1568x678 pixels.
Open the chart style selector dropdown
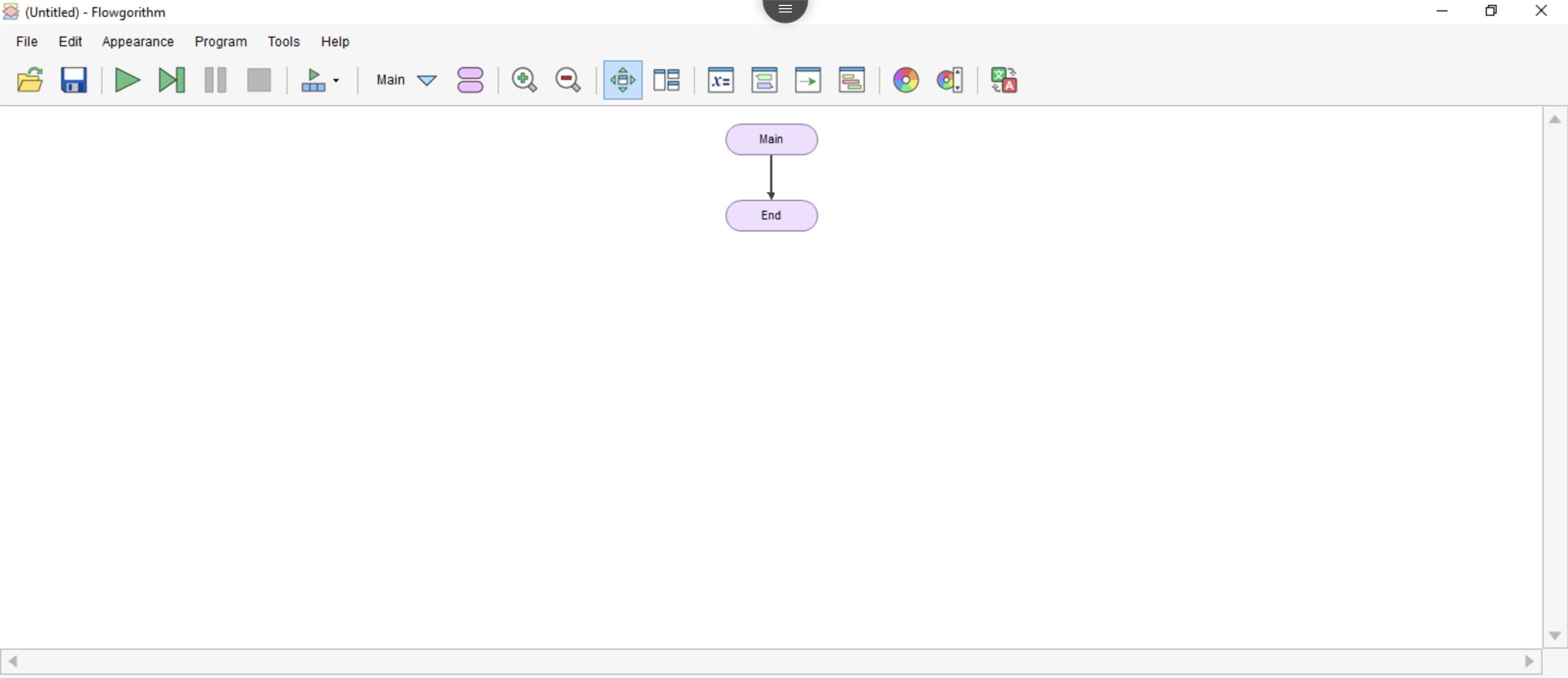coord(949,80)
